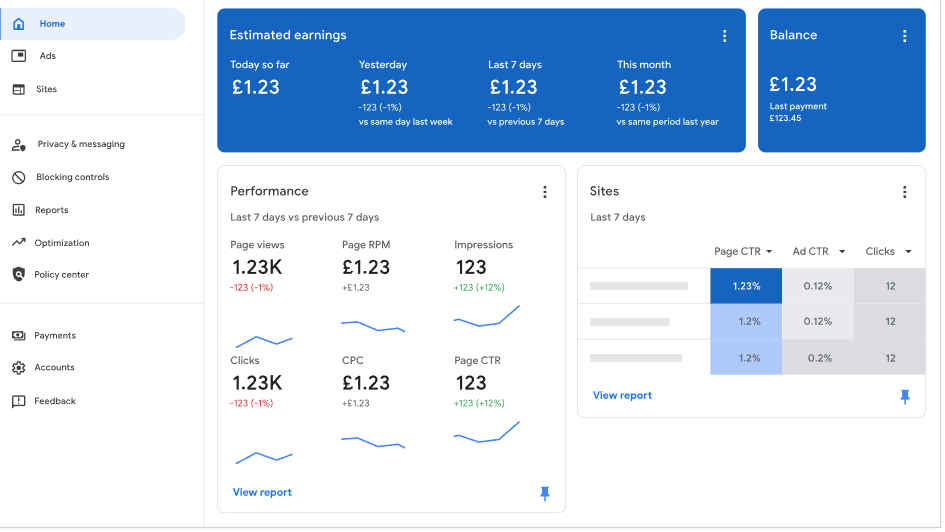This screenshot has height=532, width=945.
Task: Click the Performance Clicks sparkline chart
Action: 265,458
